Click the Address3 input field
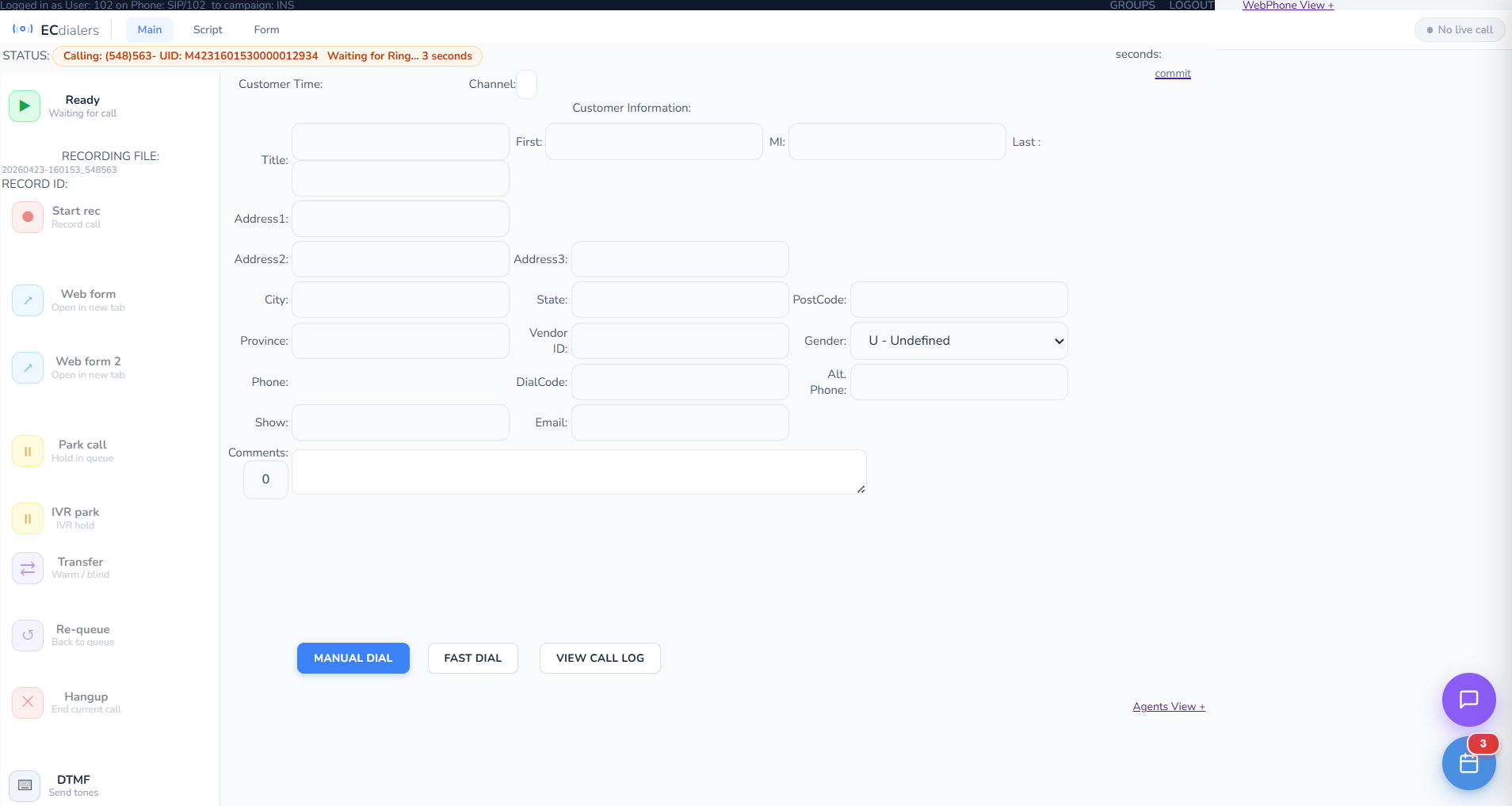The image size is (1512, 806). [x=680, y=259]
